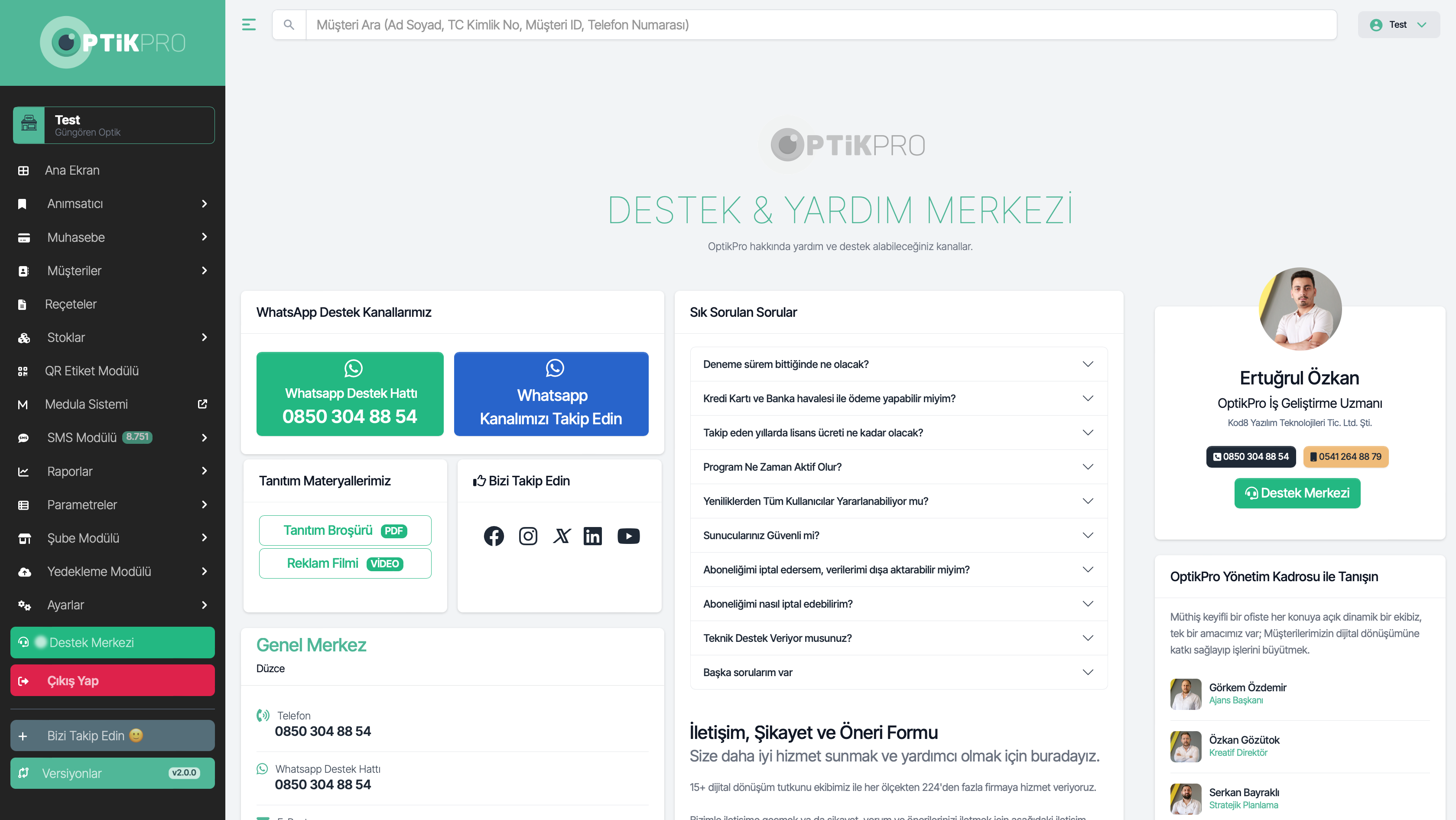Image resolution: width=1456 pixels, height=820 pixels.
Task: Click the SMS Modülü chat icon
Action: pyautogui.click(x=23, y=438)
